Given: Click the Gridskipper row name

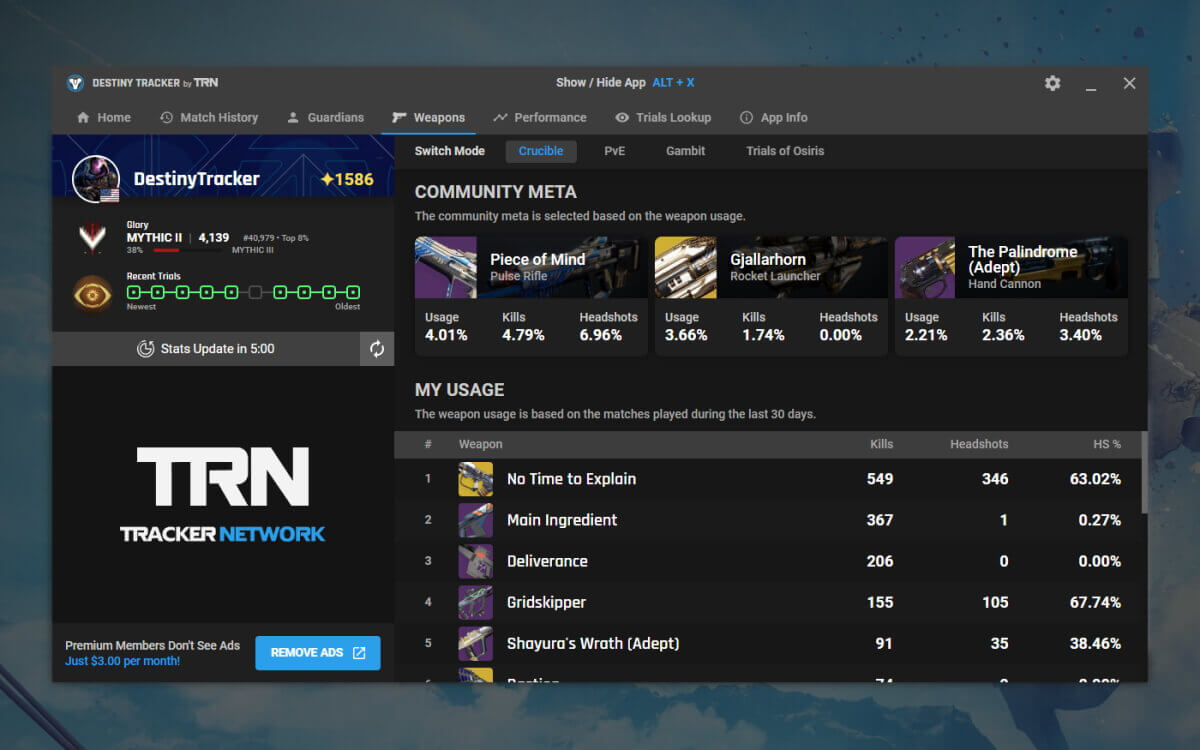Looking at the screenshot, I should (x=546, y=602).
